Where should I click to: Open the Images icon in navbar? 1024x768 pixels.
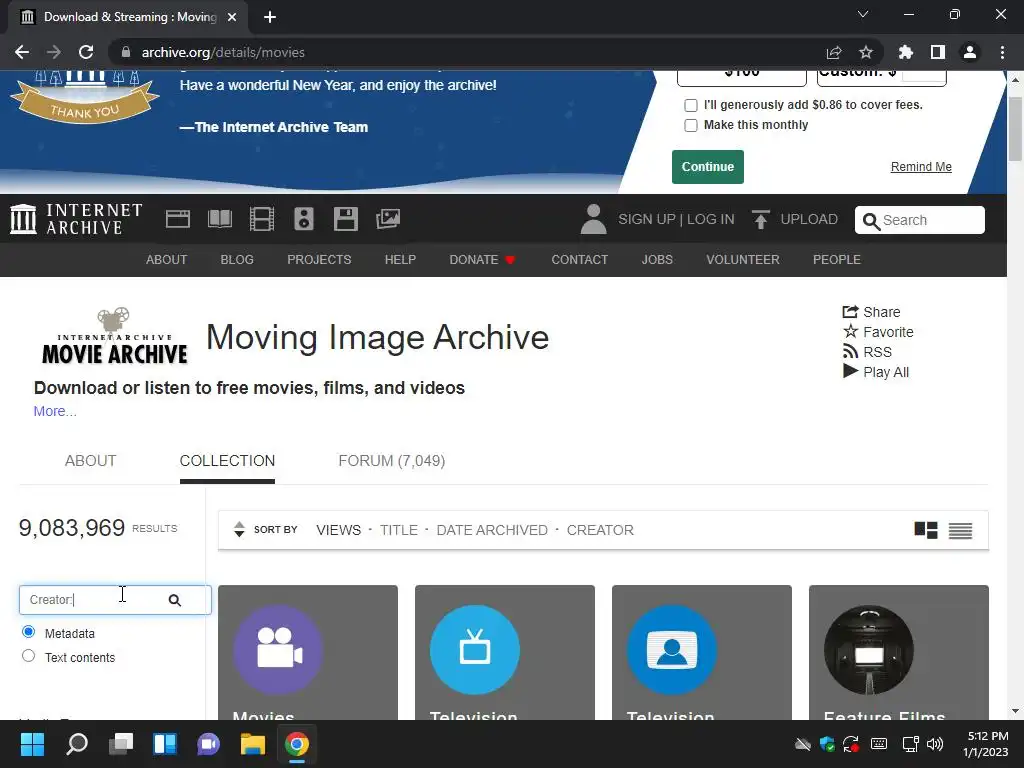click(388, 219)
